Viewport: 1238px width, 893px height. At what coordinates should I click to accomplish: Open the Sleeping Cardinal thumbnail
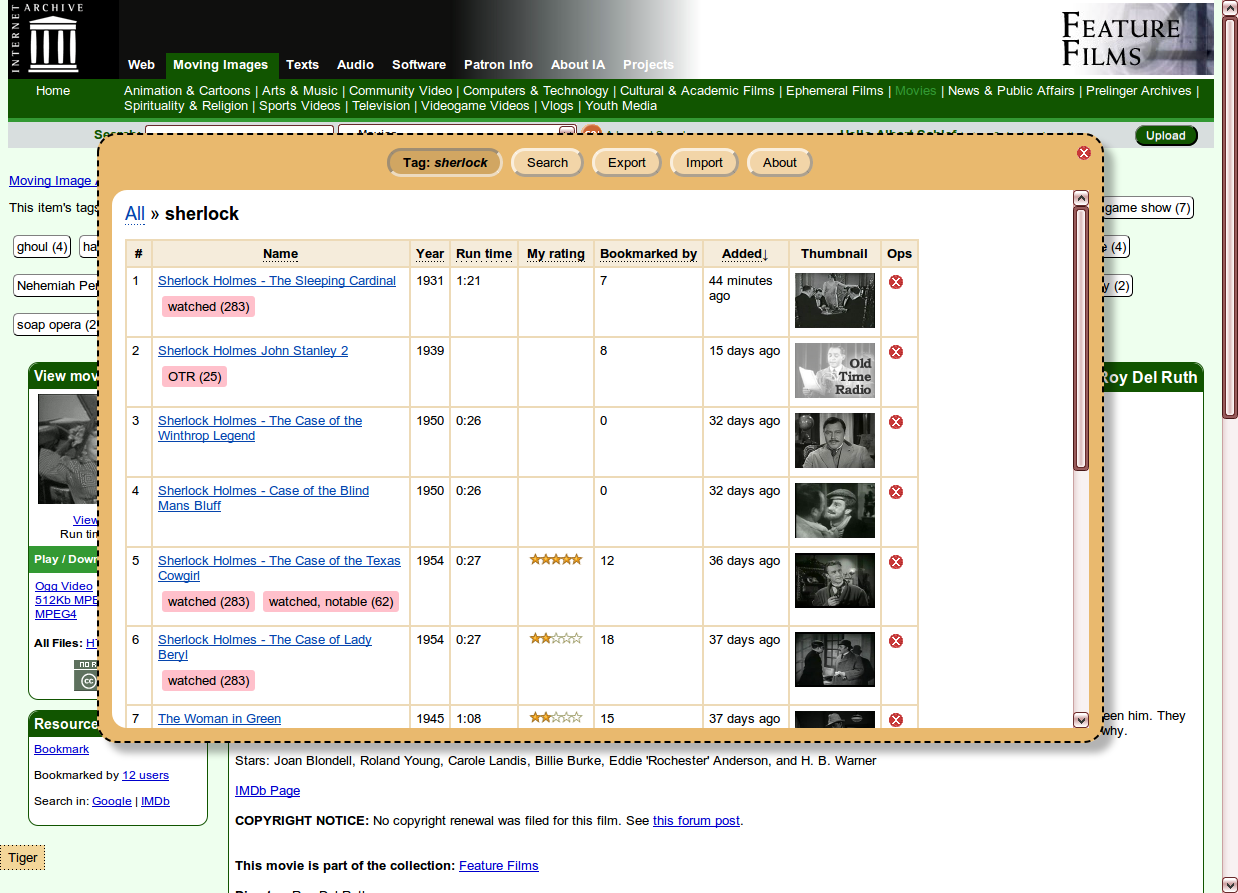point(835,300)
